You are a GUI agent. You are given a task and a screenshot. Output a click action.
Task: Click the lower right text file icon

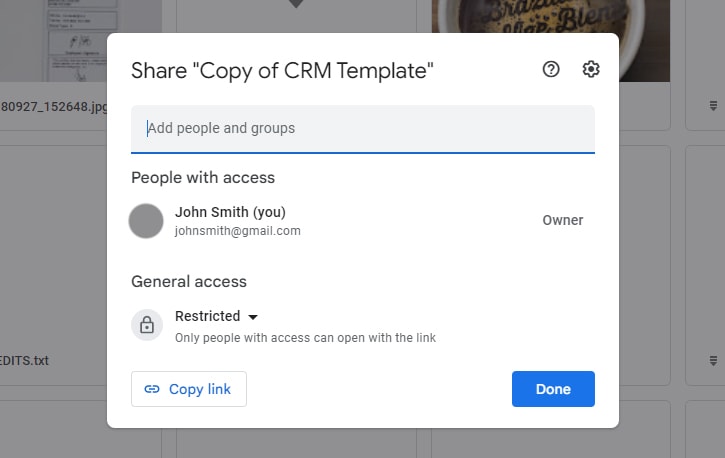(x=713, y=361)
